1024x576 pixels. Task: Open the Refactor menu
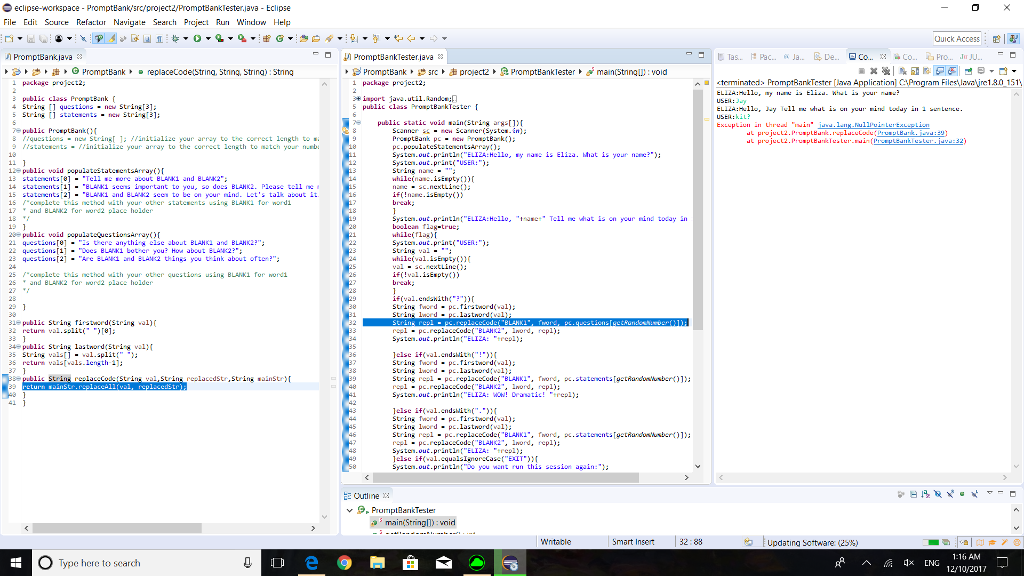pos(91,22)
